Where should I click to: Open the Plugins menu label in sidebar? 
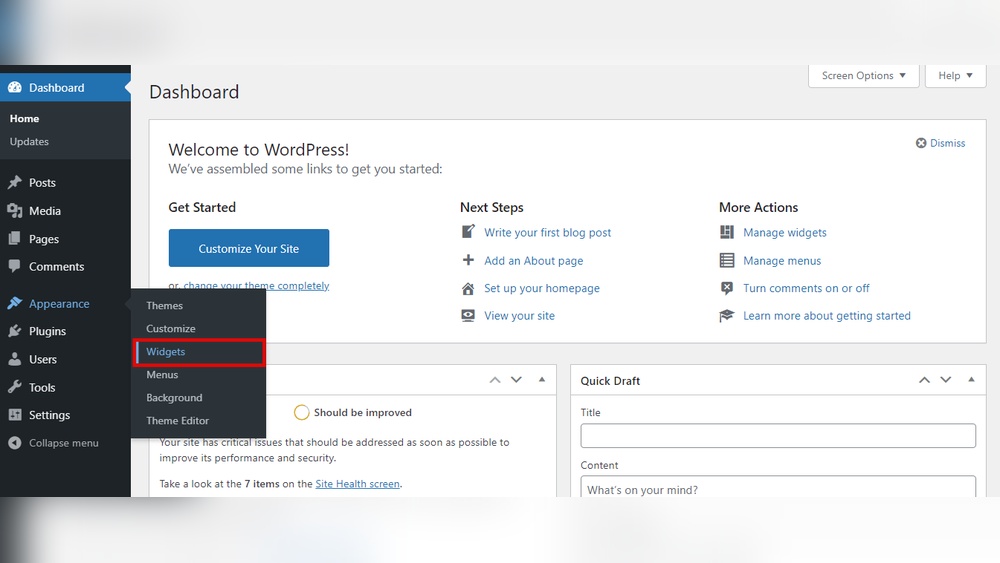point(47,331)
